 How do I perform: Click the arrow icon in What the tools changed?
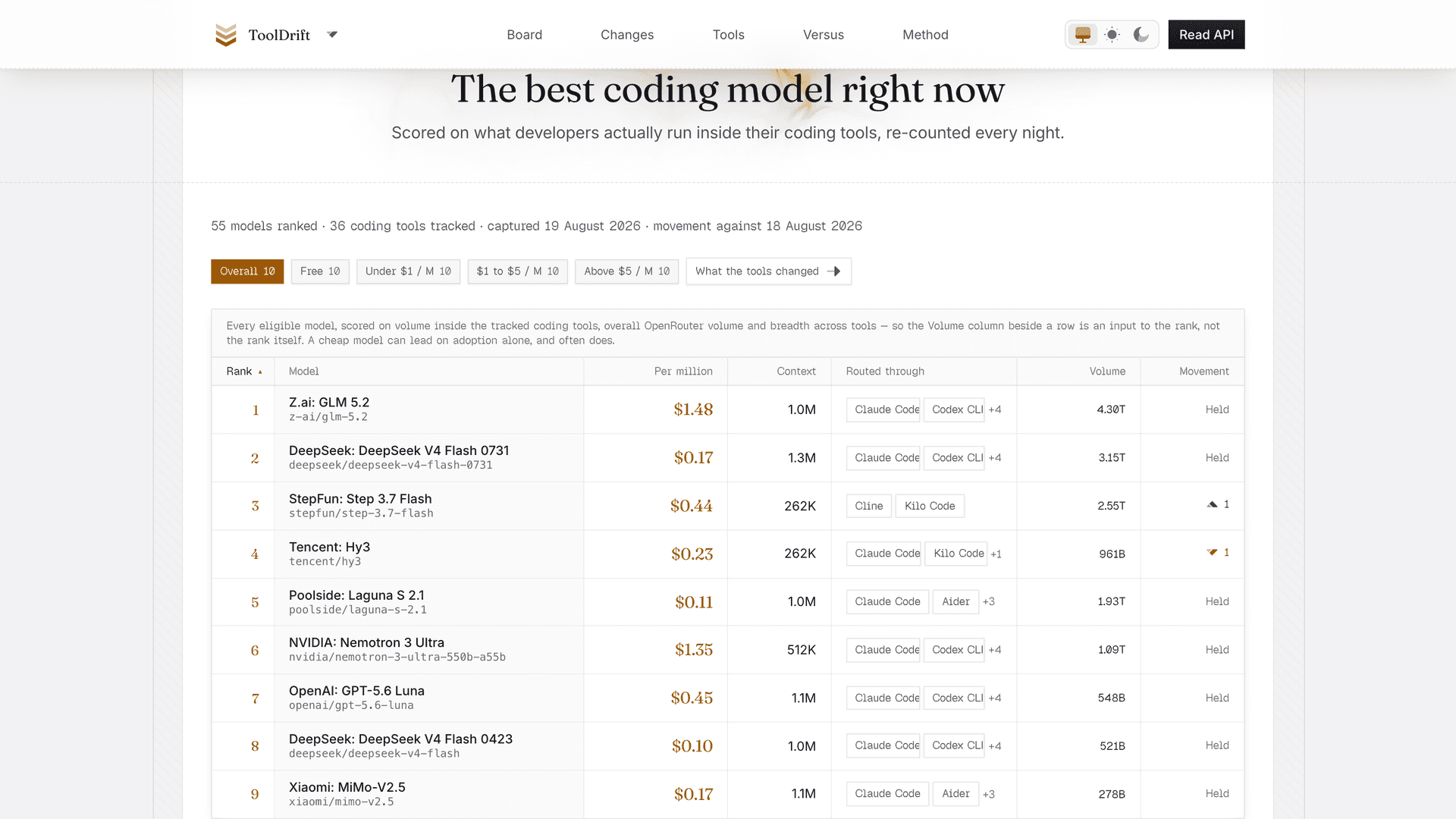[x=833, y=271]
